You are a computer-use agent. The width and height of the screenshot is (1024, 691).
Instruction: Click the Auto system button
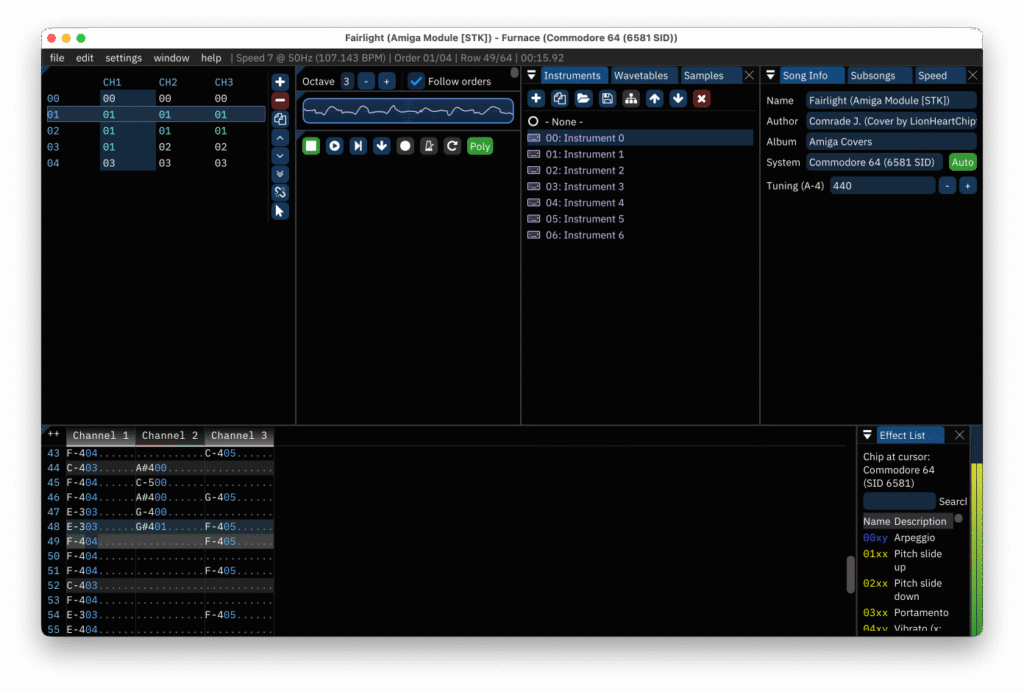pos(962,162)
